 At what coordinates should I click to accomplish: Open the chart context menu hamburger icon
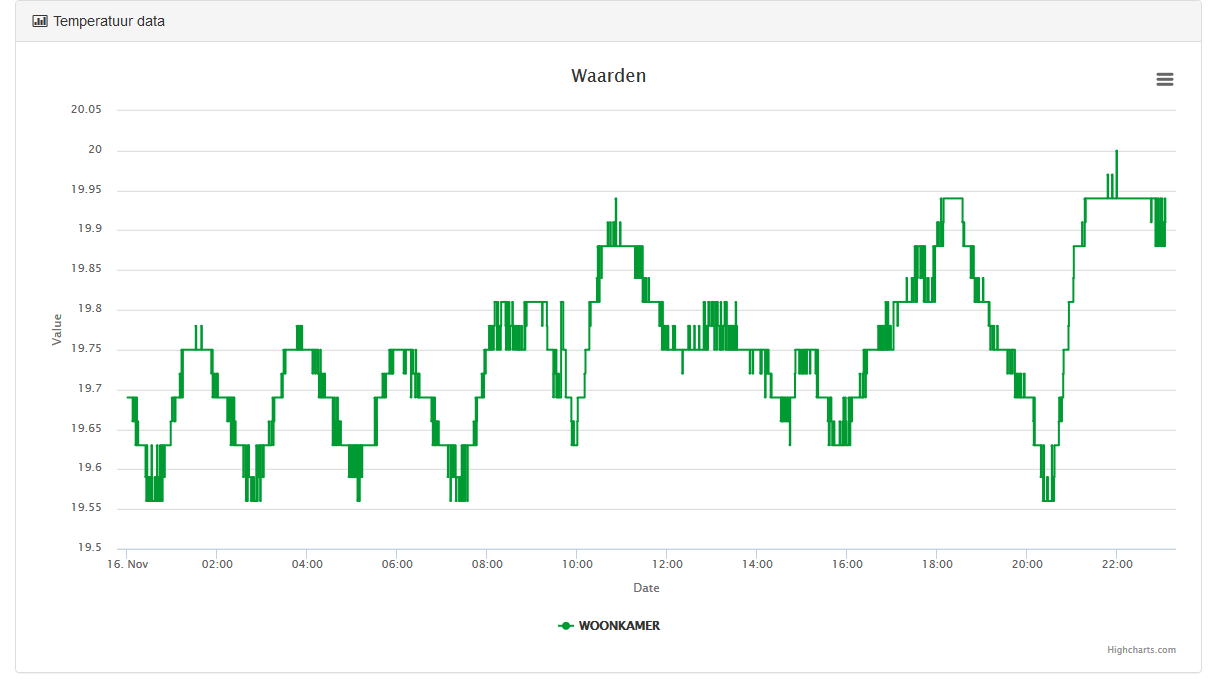[1164, 80]
